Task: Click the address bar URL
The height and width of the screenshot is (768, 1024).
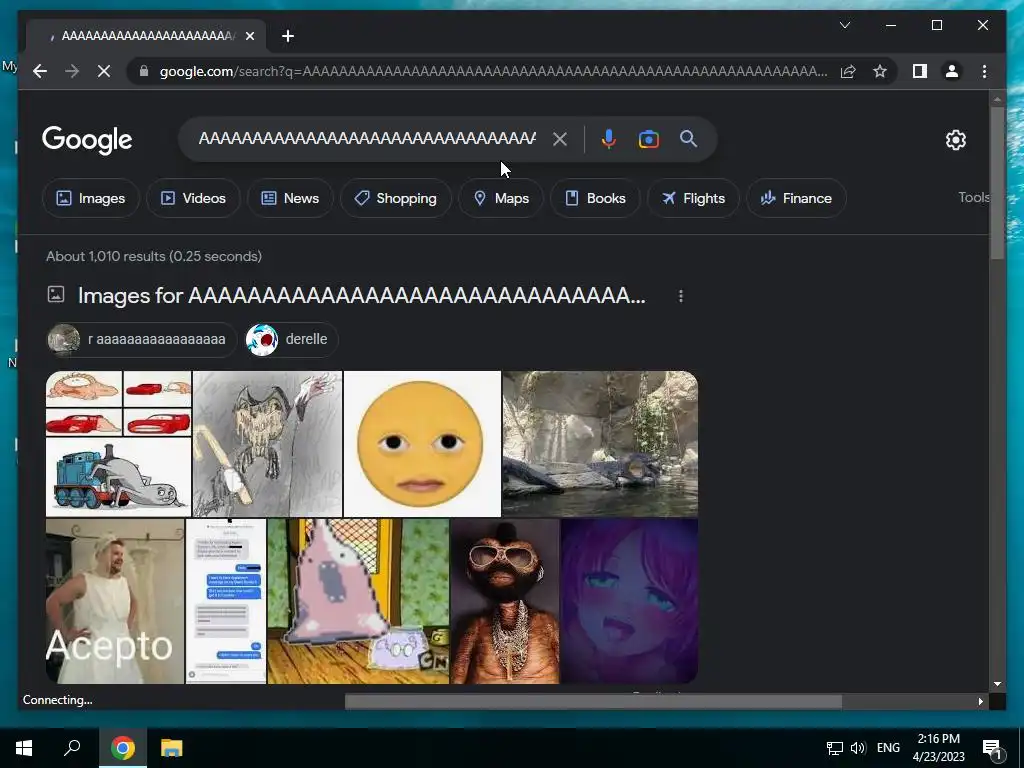Action: coord(493,71)
